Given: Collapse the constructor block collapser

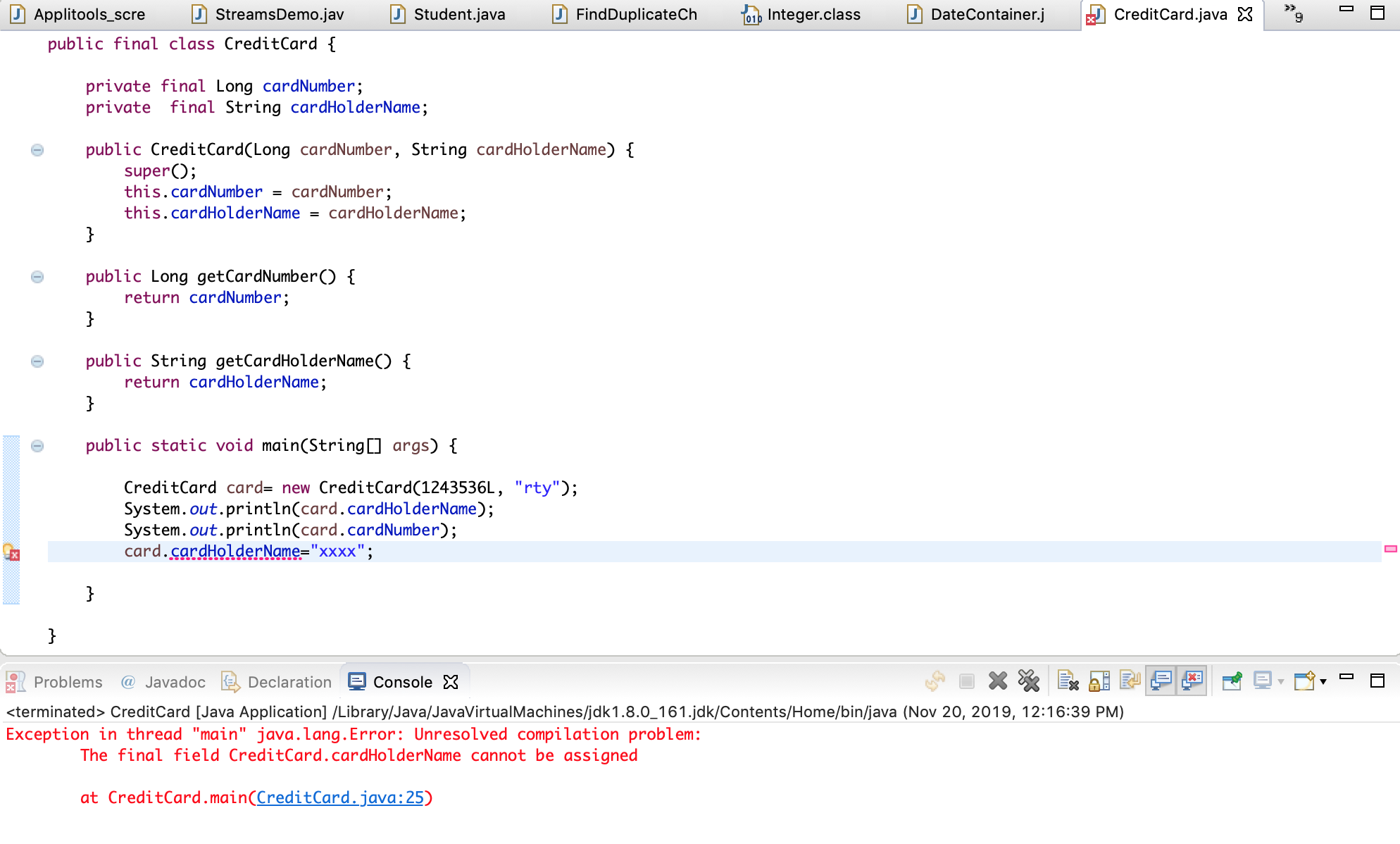Looking at the screenshot, I should coord(36,150).
